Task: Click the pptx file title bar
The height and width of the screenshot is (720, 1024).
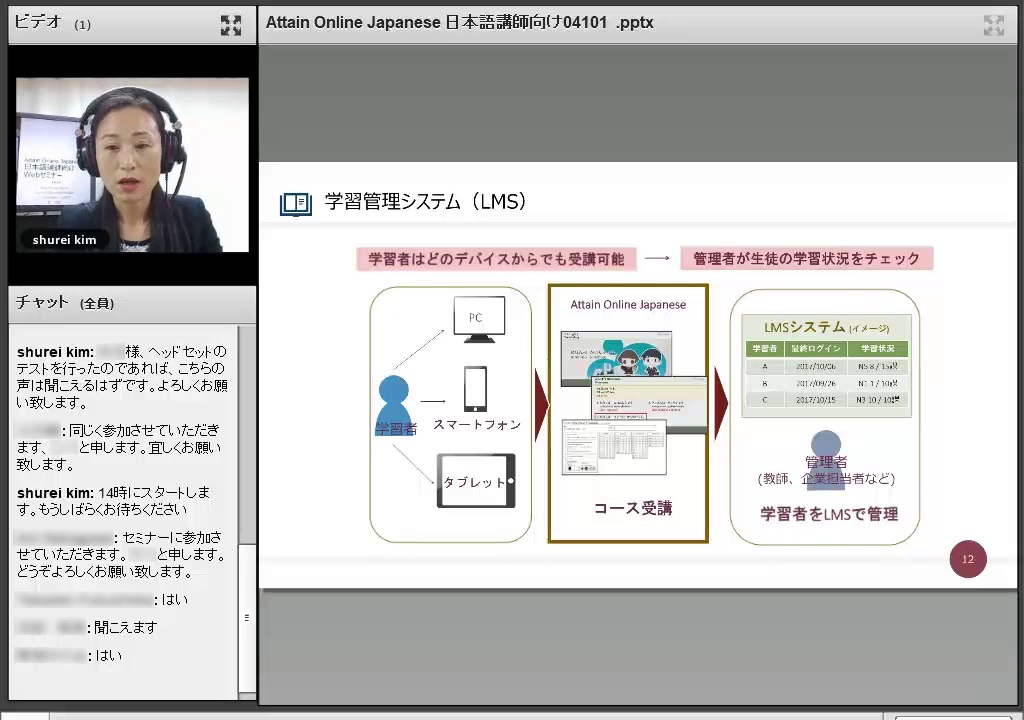Action: click(x=460, y=22)
